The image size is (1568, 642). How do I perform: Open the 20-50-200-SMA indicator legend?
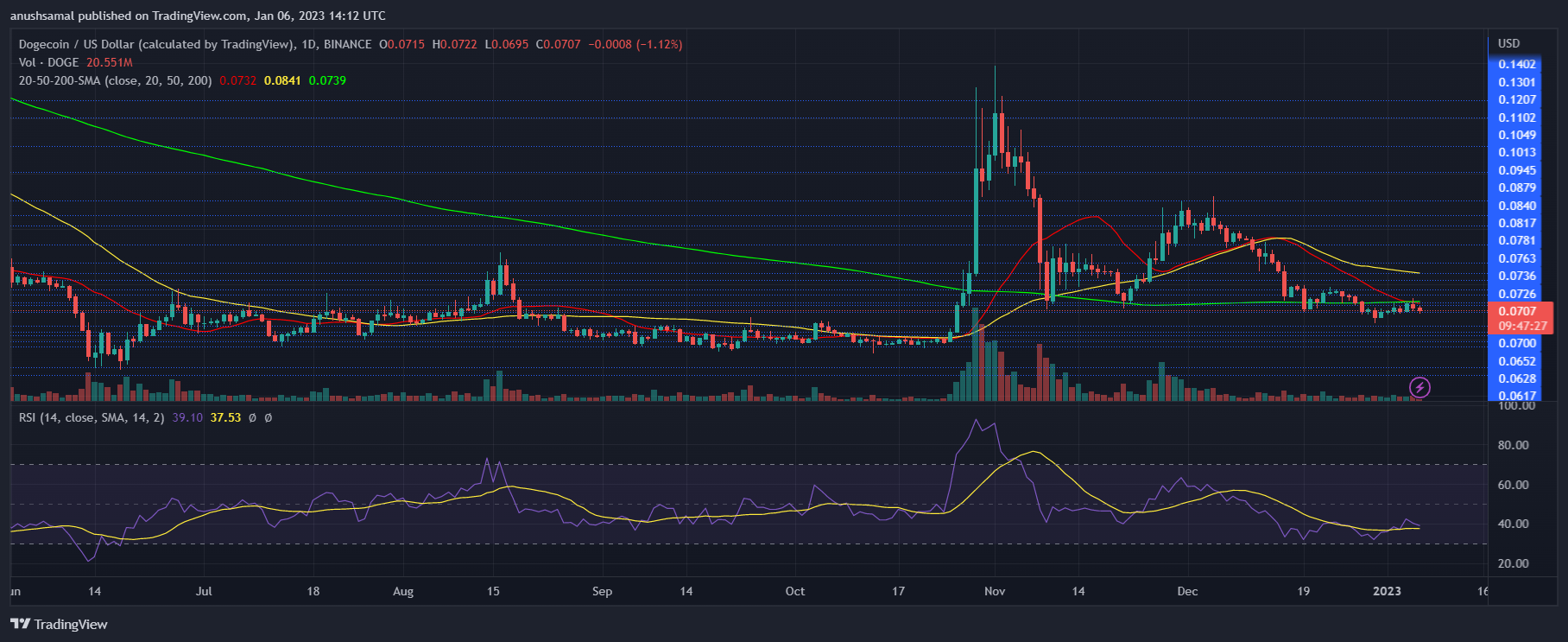tap(115, 80)
